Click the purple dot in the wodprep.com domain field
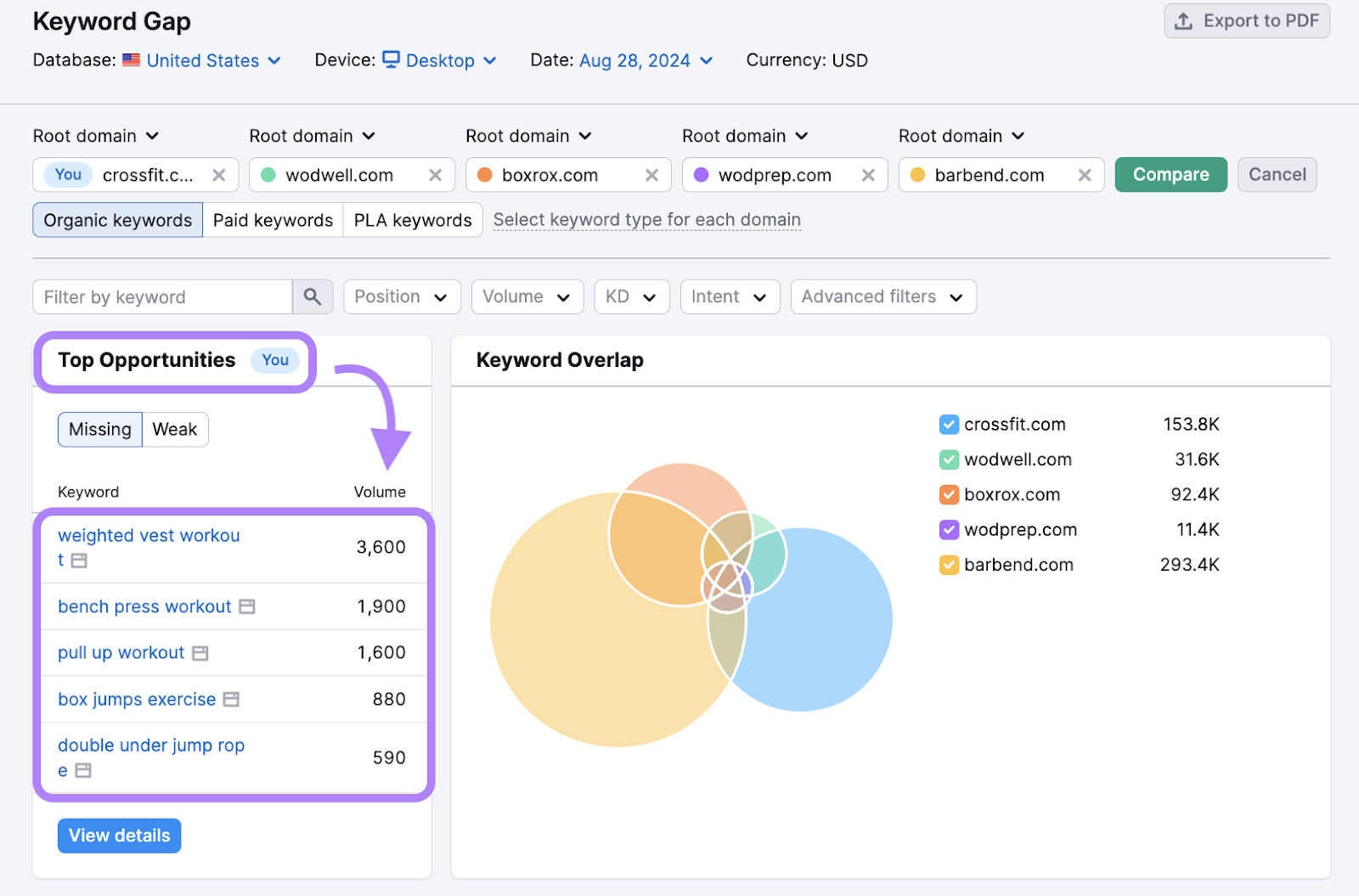1359x896 pixels. tap(702, 175)
